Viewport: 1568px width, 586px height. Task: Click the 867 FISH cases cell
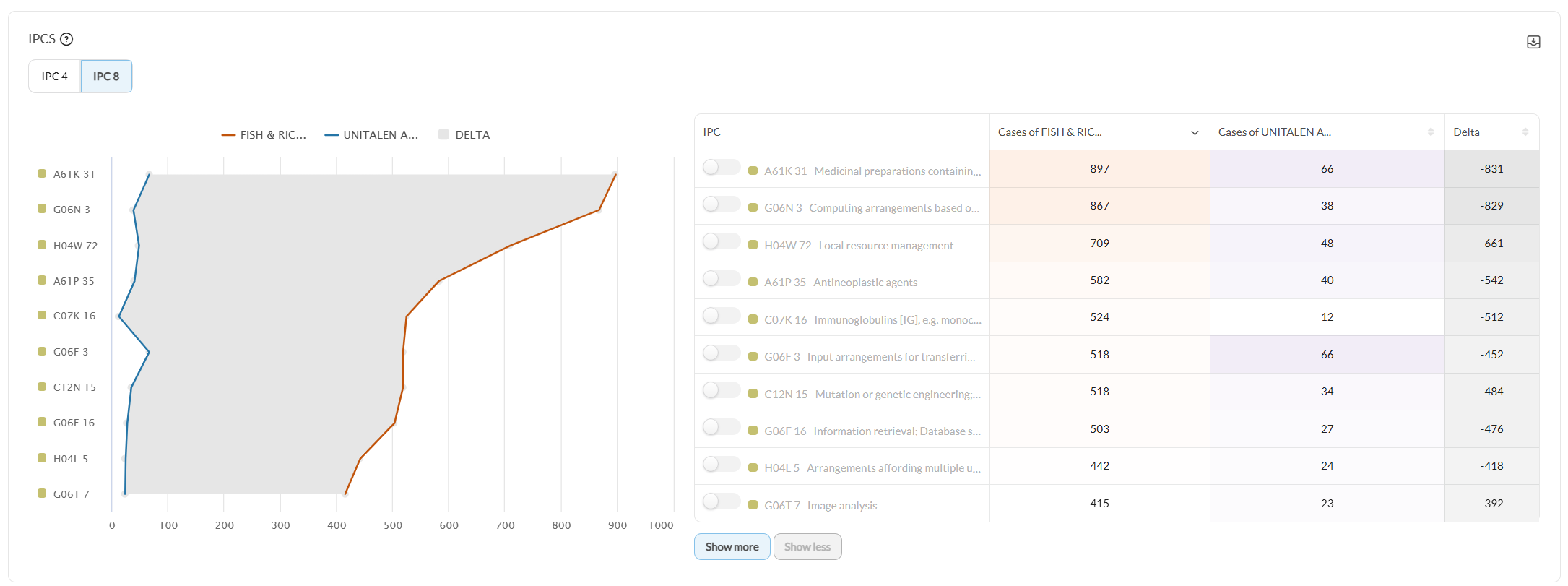pyautogui.click(x=1100, y=206)
